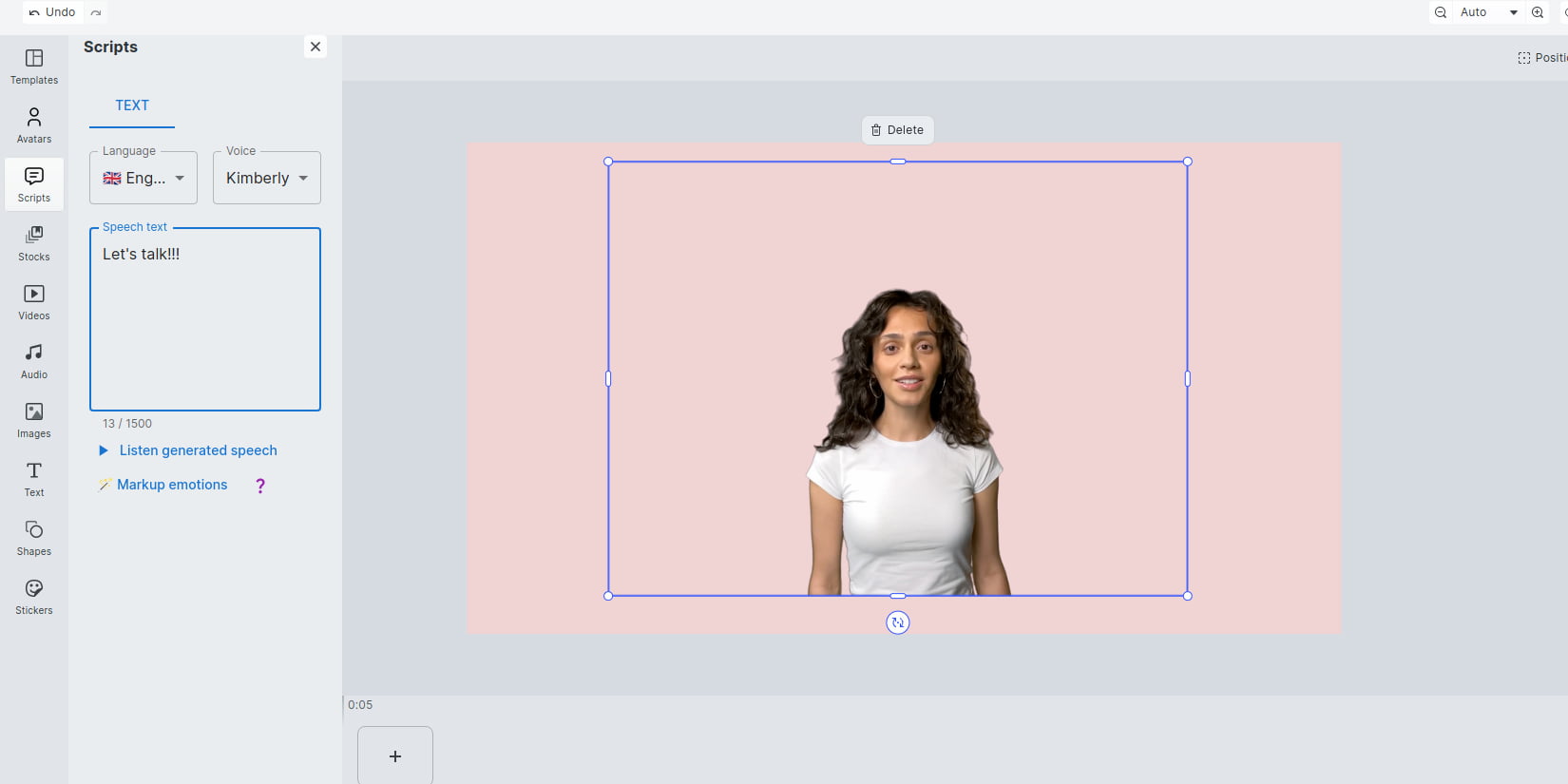The width and height of the screenshot is (1568, 784).
Task: Open the Auto zoom level dropdown
Action: click(1487, 12)
